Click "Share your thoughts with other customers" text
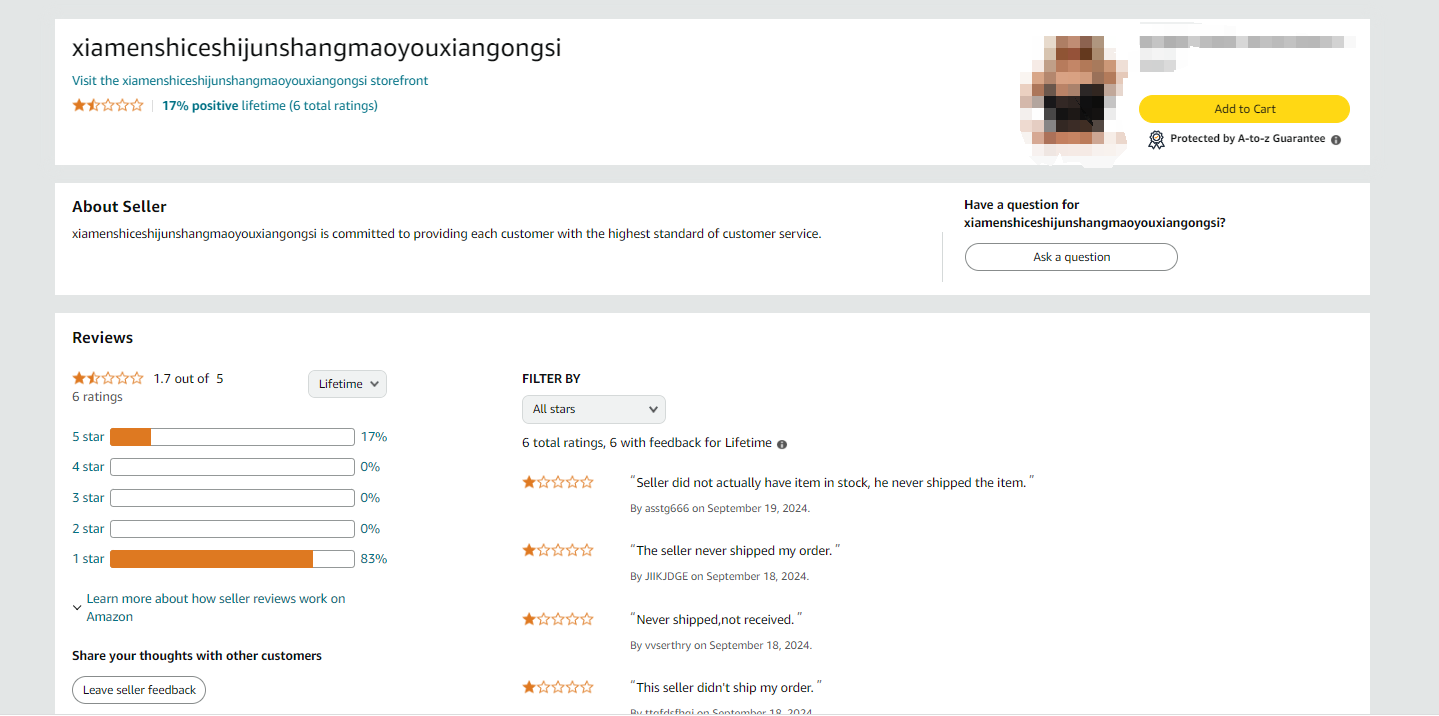The image size is (1439, 716). (x=197, y=656)
